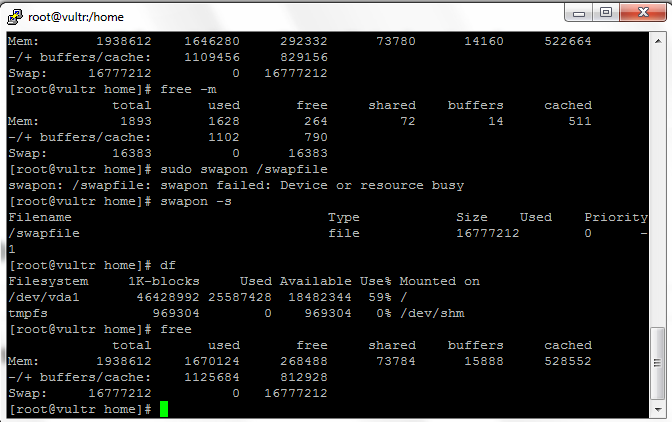Image resolution: width=672 pixels, height=422 pixels.
Task: Click the '528552' cached value
Action: [x=568, y=362]
